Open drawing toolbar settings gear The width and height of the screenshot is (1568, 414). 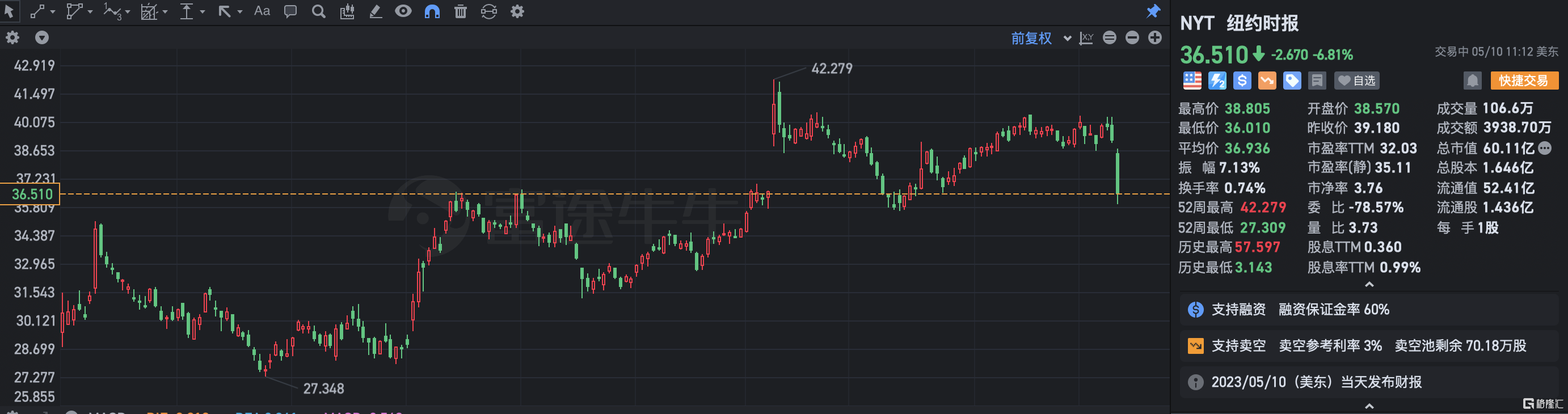(x=517, y=11)
